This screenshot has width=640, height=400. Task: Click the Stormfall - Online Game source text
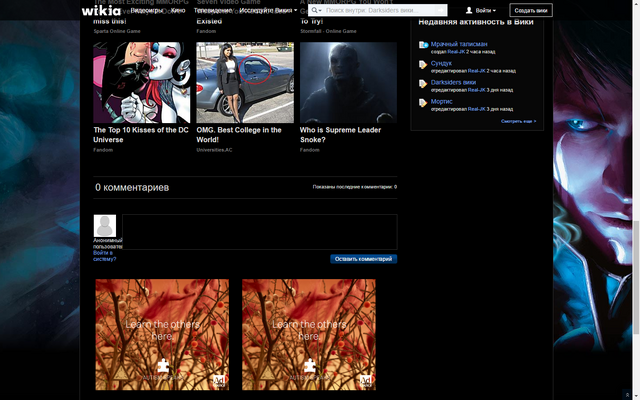tap(328, 31)
